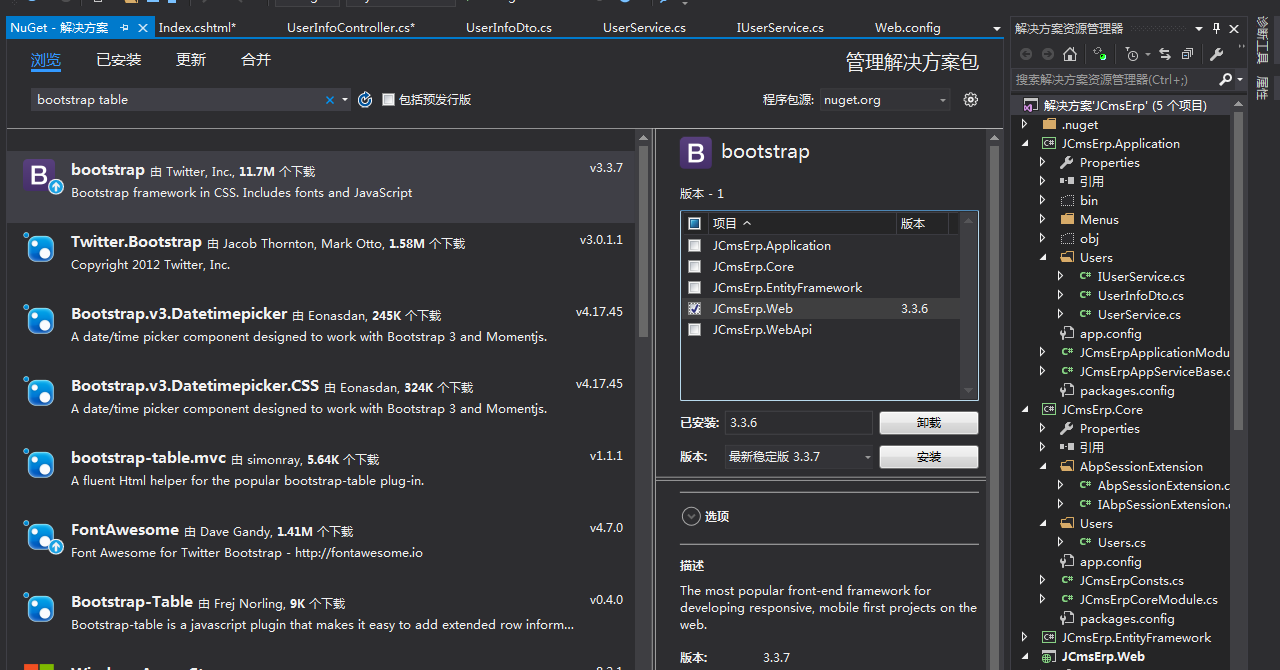
Task: Expand the options section chevron
Action: (x=690, y=516)
